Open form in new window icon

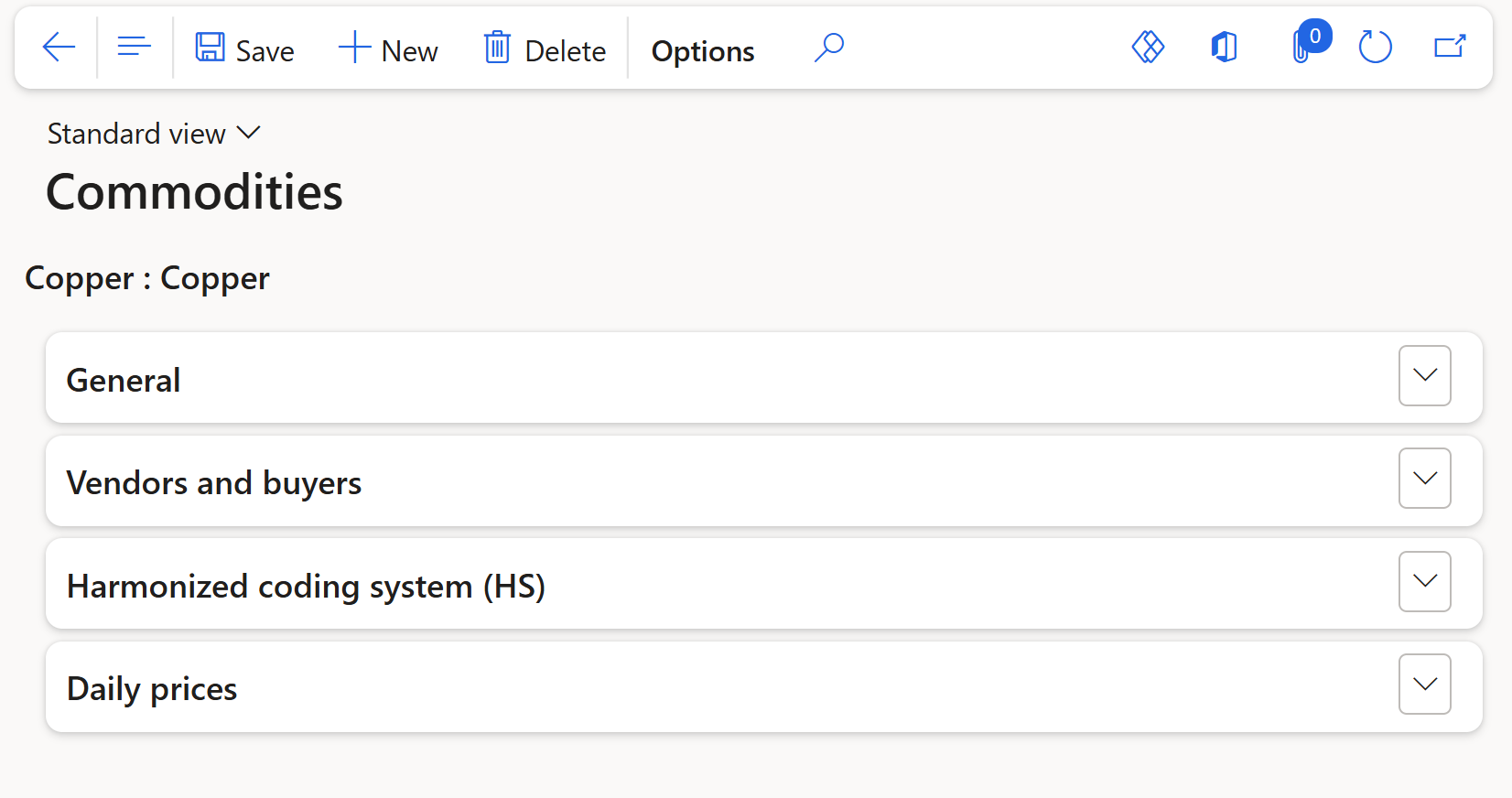pyautogui.click(x=1450, y=47)
